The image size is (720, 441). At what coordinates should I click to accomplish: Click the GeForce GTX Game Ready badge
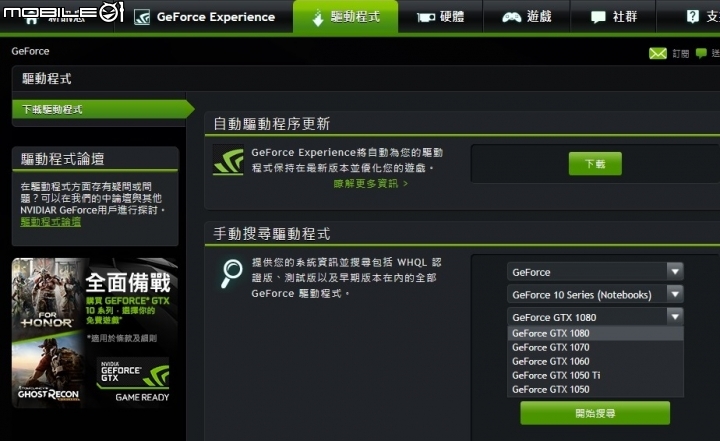pos(133,380)
